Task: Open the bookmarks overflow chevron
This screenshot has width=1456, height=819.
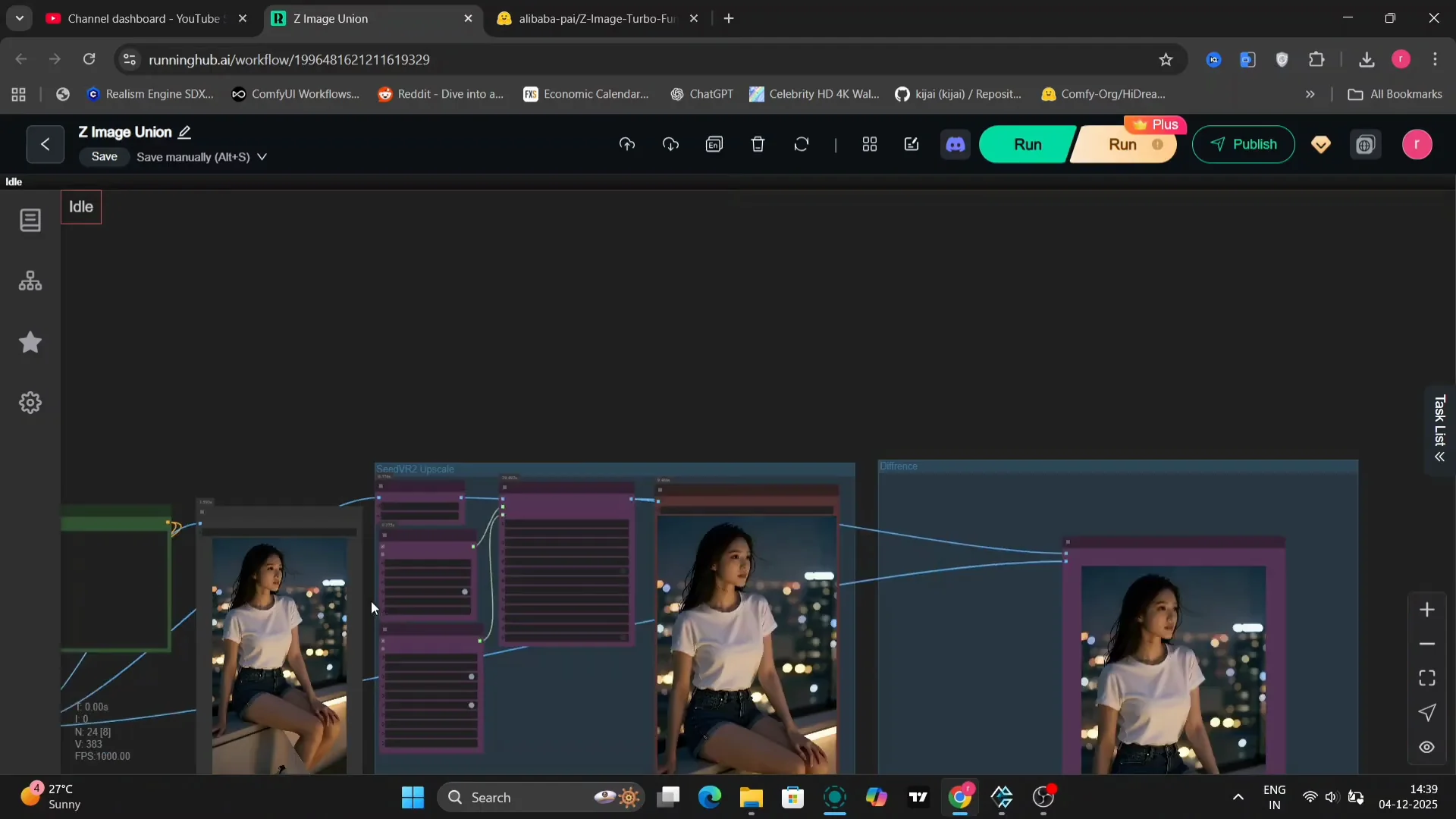Action: pyautogui.click(x=1310, y=94)
